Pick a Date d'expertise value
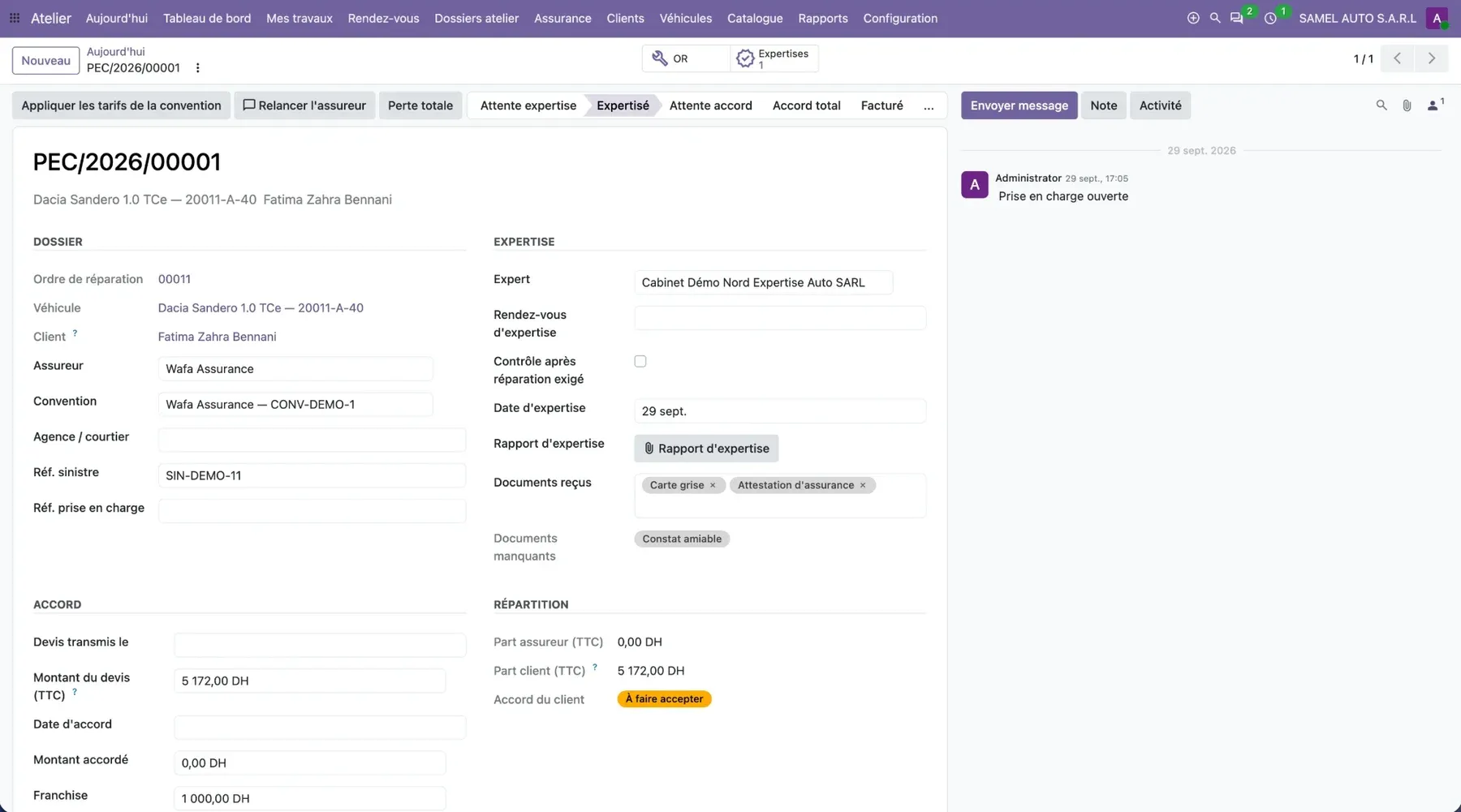 (780, 411)
